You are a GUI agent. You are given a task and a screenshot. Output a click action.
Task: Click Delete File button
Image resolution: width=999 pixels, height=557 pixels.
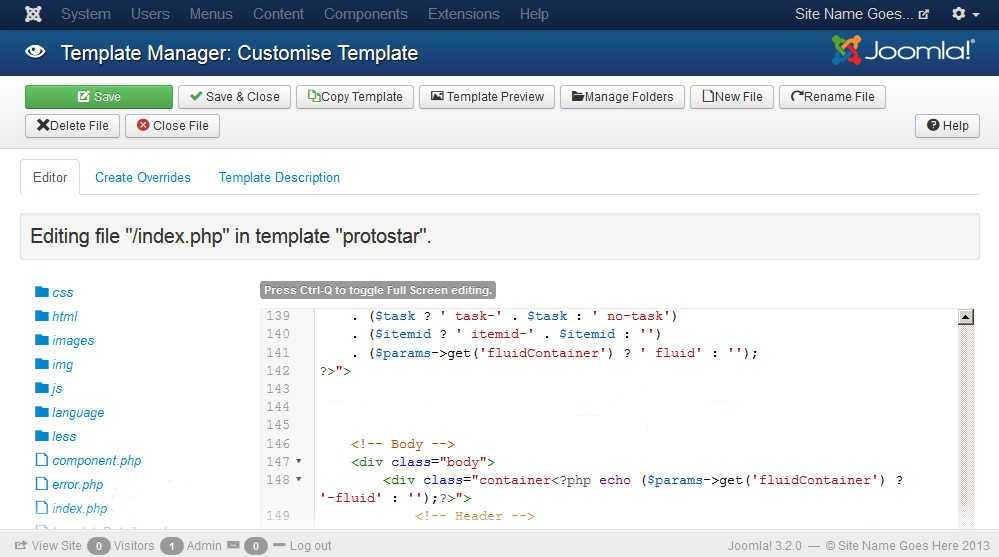coord(73,126)
